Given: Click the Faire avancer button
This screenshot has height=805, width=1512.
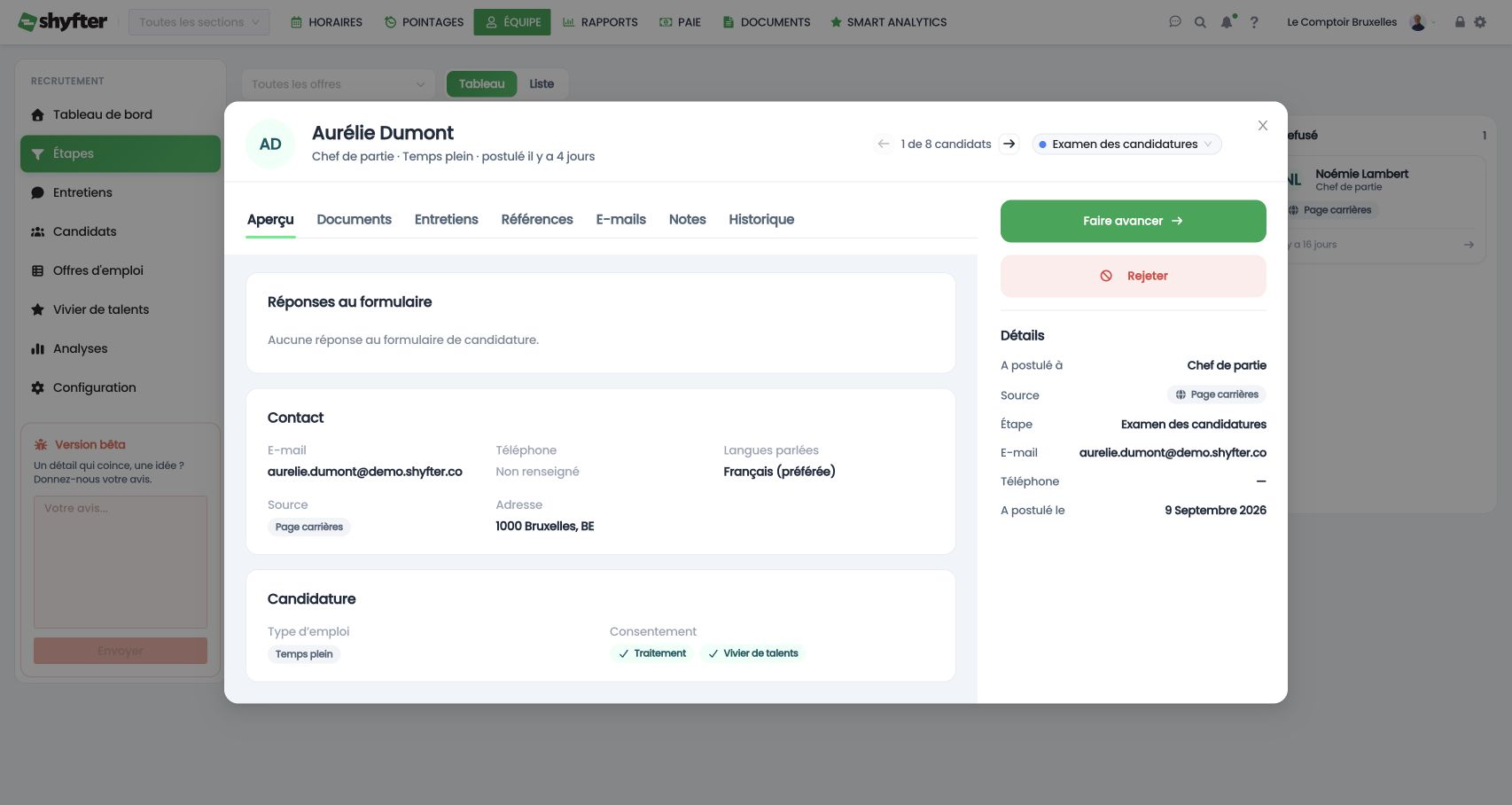Looking at the screenshot, I should 1133,221.
